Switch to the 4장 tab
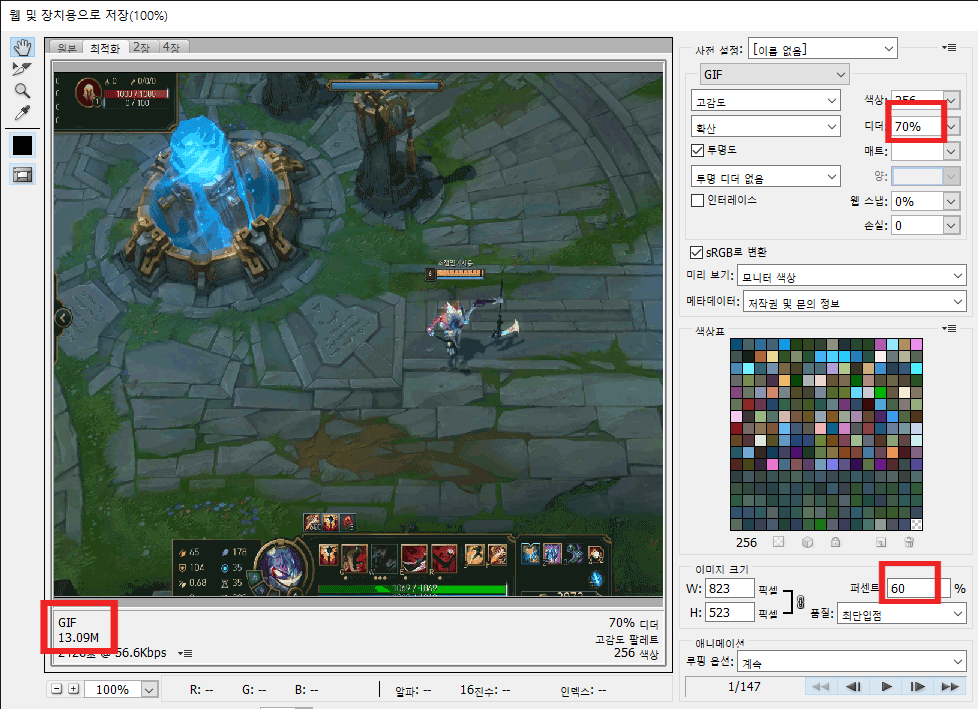 click(171, 47)
